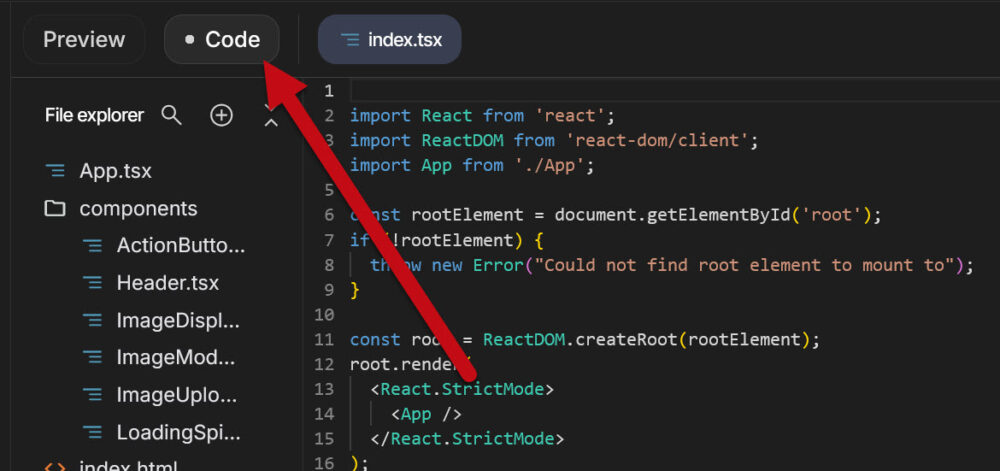Viewport: 1000px width, 471px height.
Task: Click the file icon beside LoadingSpi... file
Action: click(x=92, y=433)
